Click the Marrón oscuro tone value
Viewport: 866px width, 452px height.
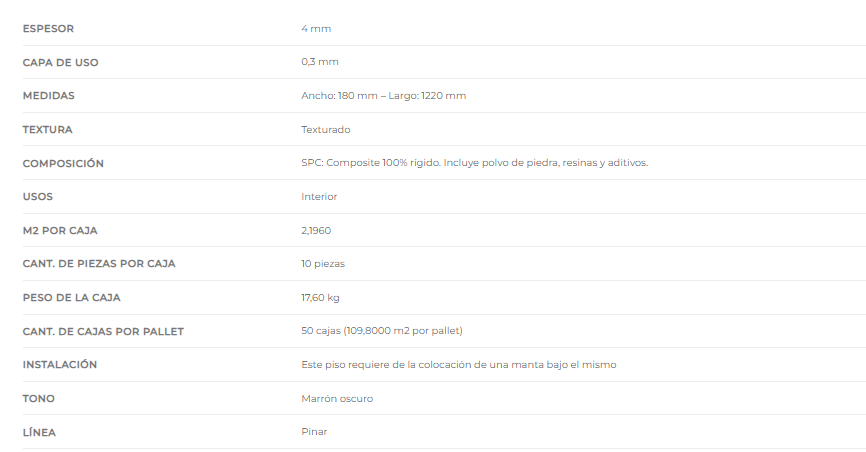coord(337,398)
